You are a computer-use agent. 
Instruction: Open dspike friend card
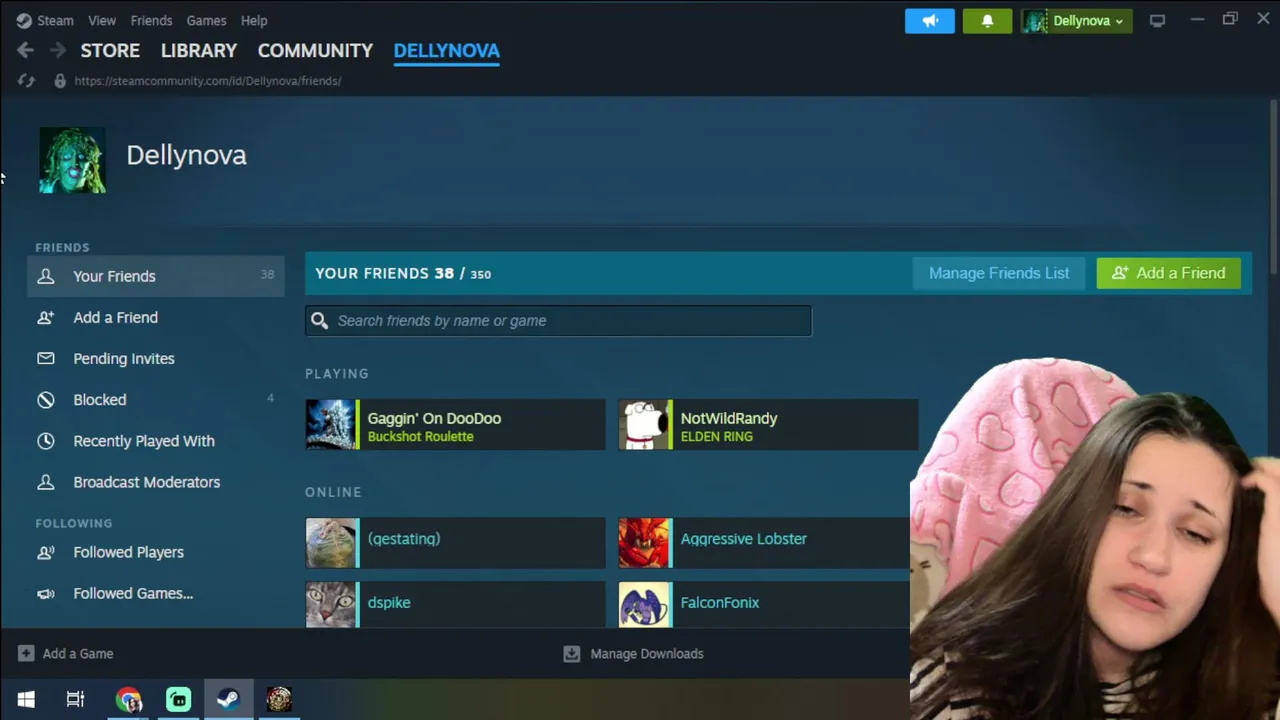tap(455, 604)
